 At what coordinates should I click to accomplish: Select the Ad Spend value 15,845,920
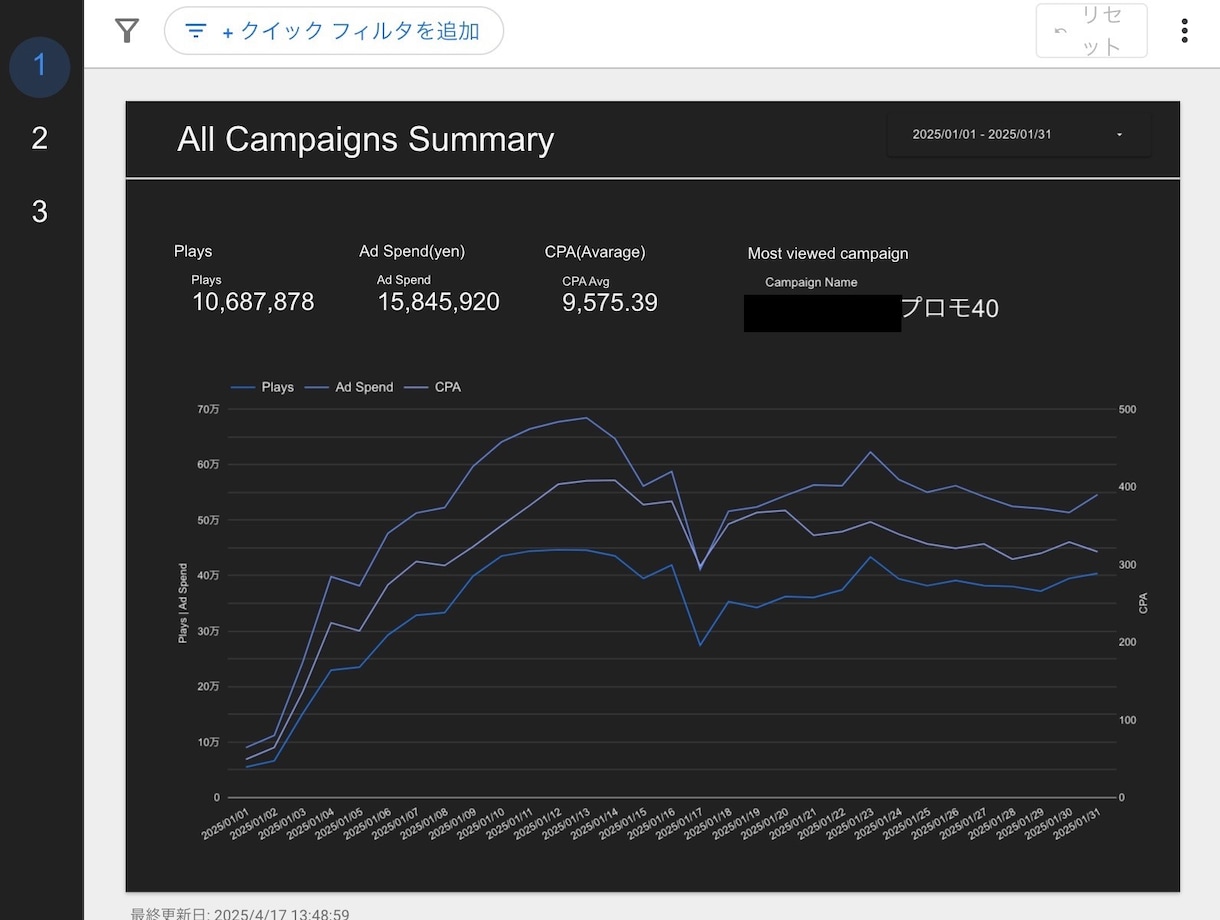(x=438, y=302)
